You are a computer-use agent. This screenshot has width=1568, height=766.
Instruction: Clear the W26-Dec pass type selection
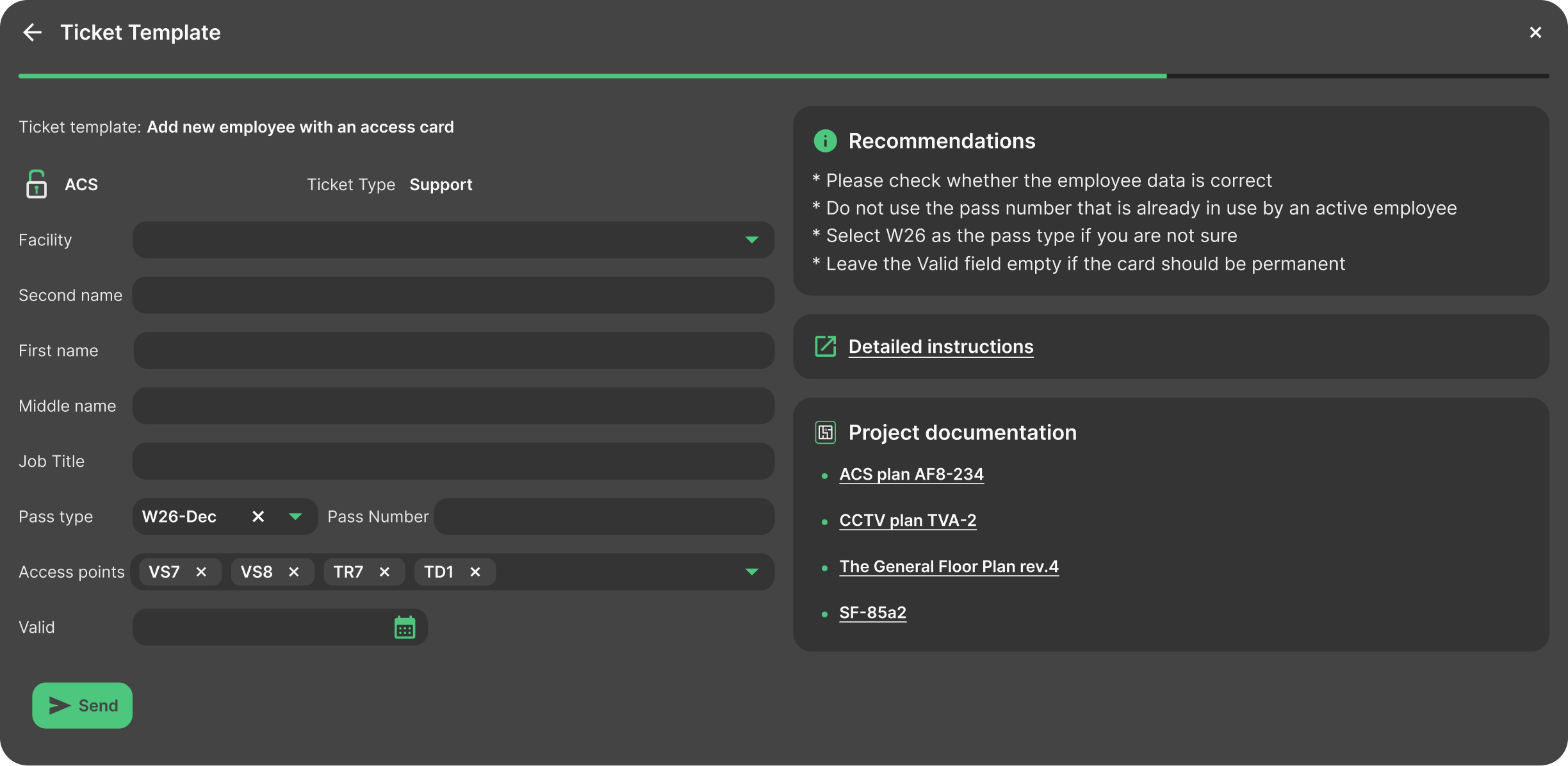(258, 517)
